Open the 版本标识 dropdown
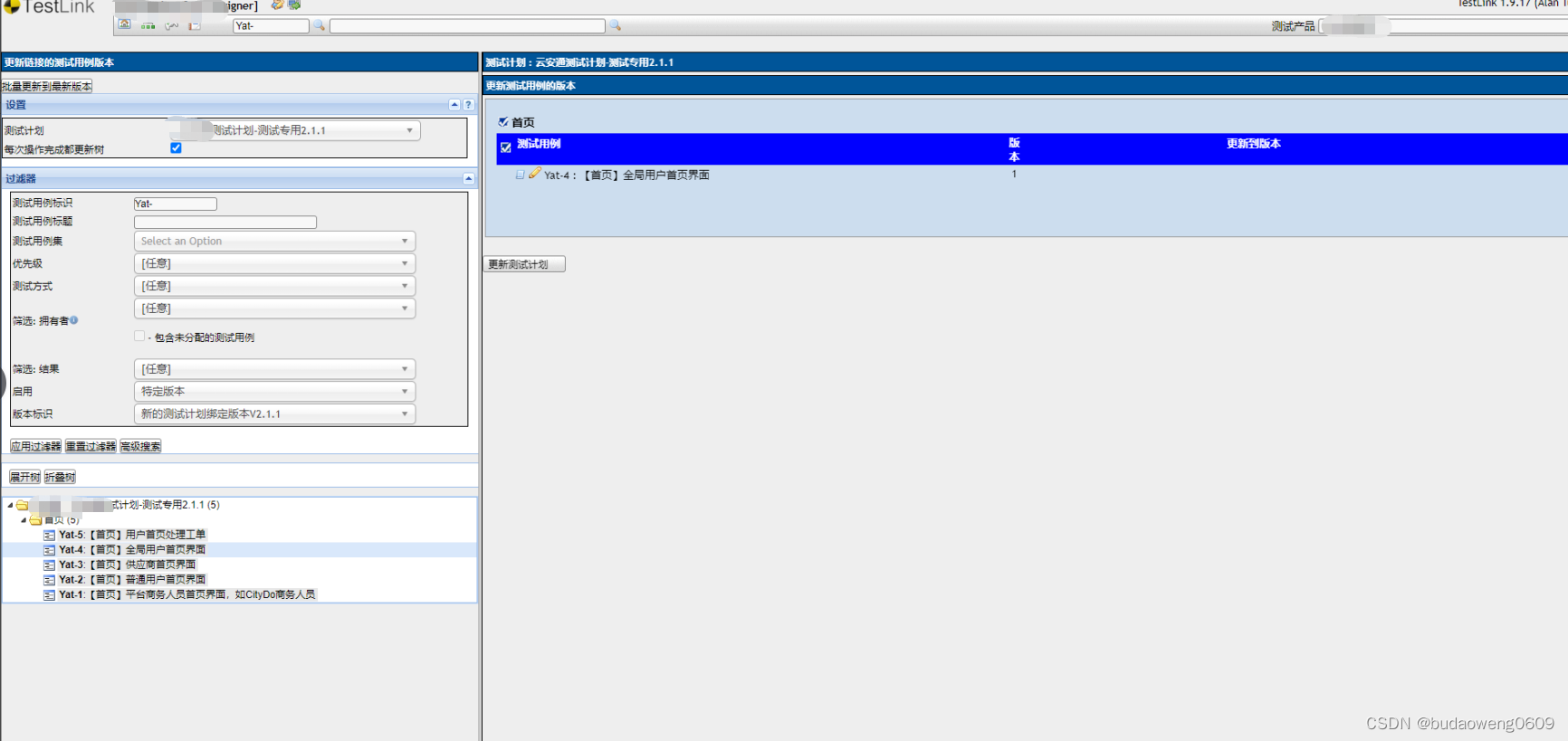The image size is (1568, 741). [274, 413]
